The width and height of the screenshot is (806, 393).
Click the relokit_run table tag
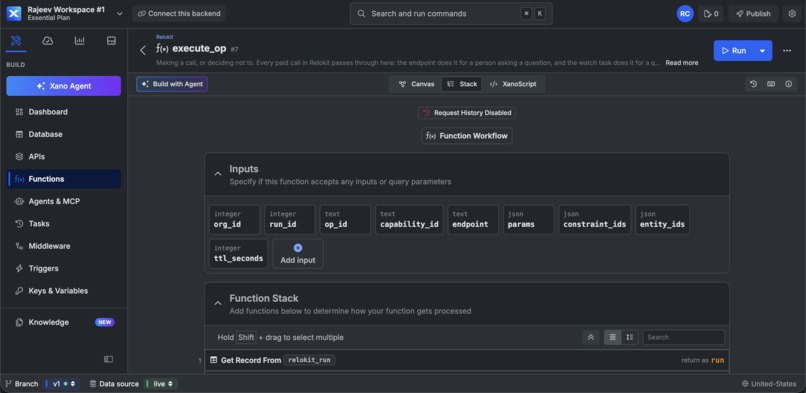point(309,360)
